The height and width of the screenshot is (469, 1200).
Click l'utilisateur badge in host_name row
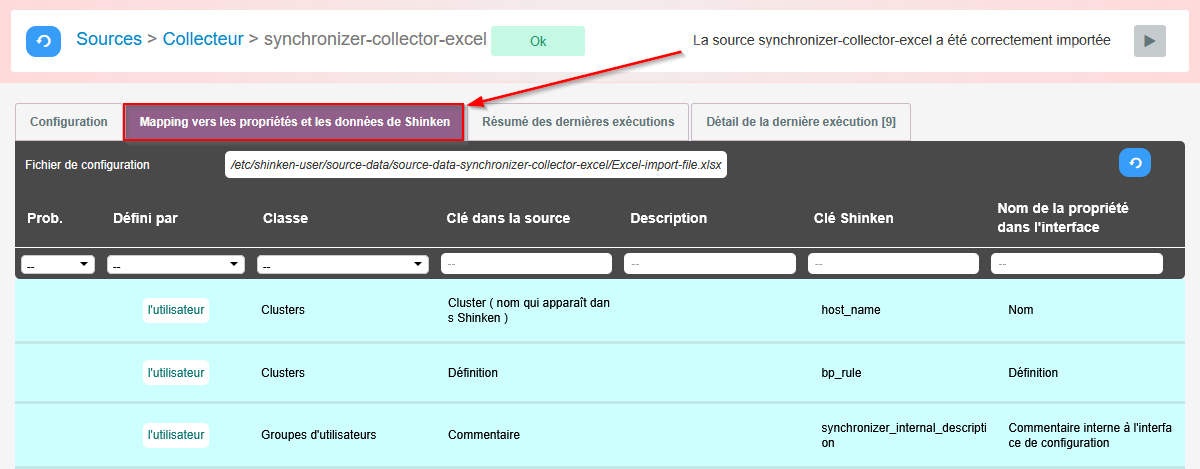(176, 310)
